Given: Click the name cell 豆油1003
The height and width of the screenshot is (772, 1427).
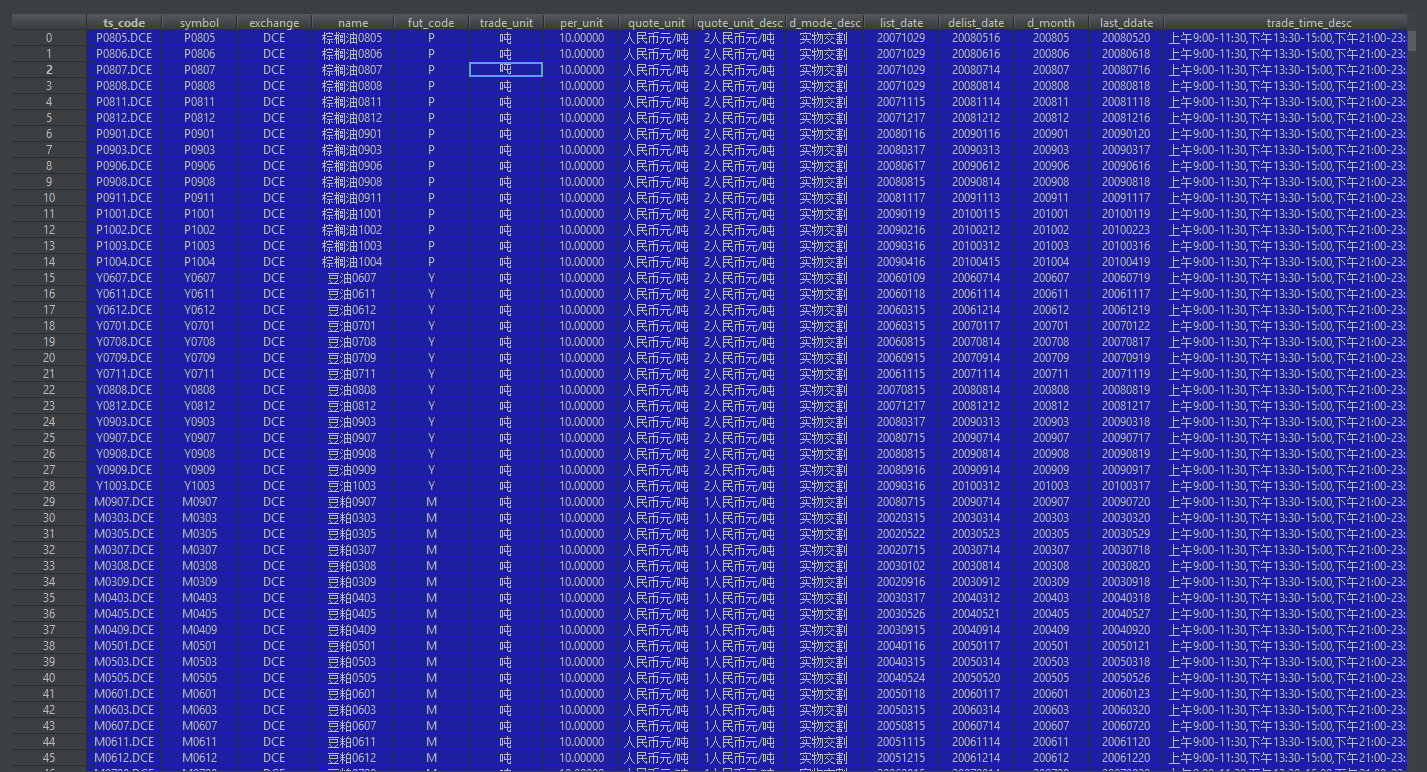Looking at the screenshot, I should 353,486.
